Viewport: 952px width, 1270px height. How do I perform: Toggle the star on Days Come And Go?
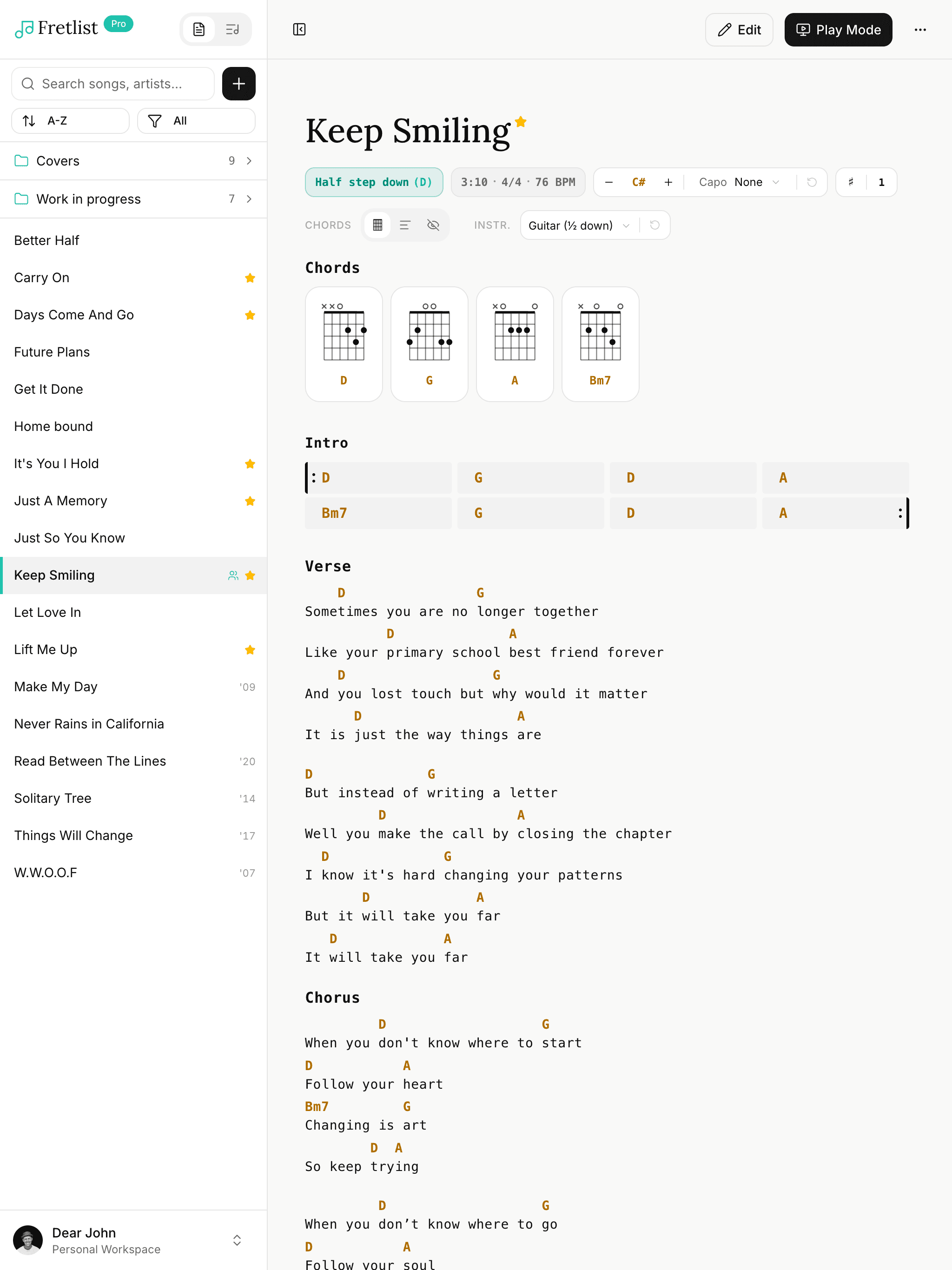(x=250, y=315)
